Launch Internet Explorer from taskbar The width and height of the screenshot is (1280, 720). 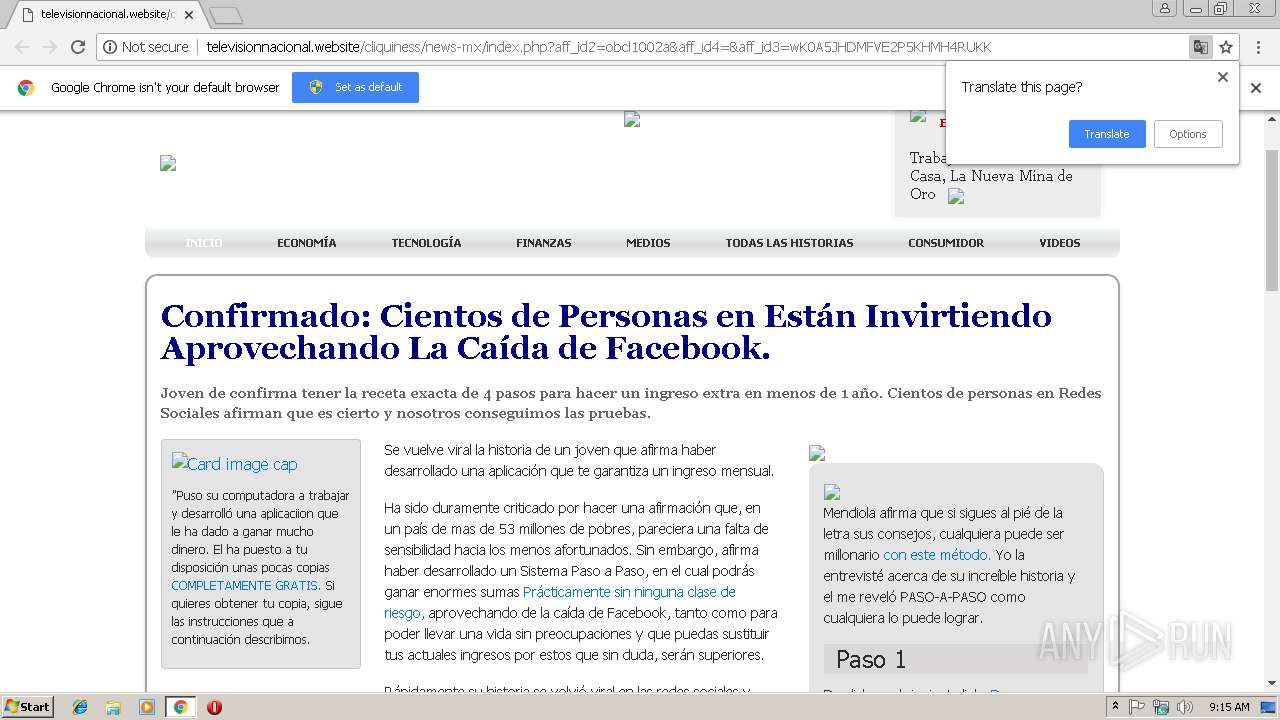pos(80,707)
